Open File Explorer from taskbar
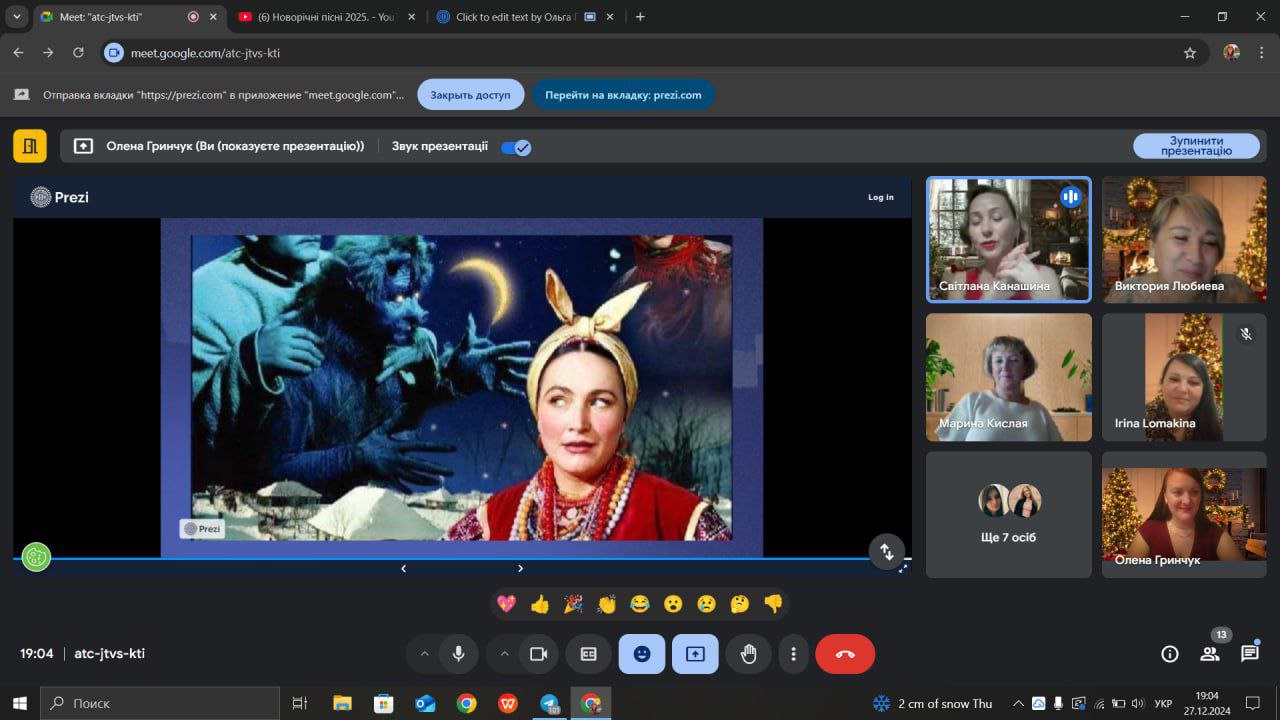This screenshot has width=1280, height=720. (342, 703)
